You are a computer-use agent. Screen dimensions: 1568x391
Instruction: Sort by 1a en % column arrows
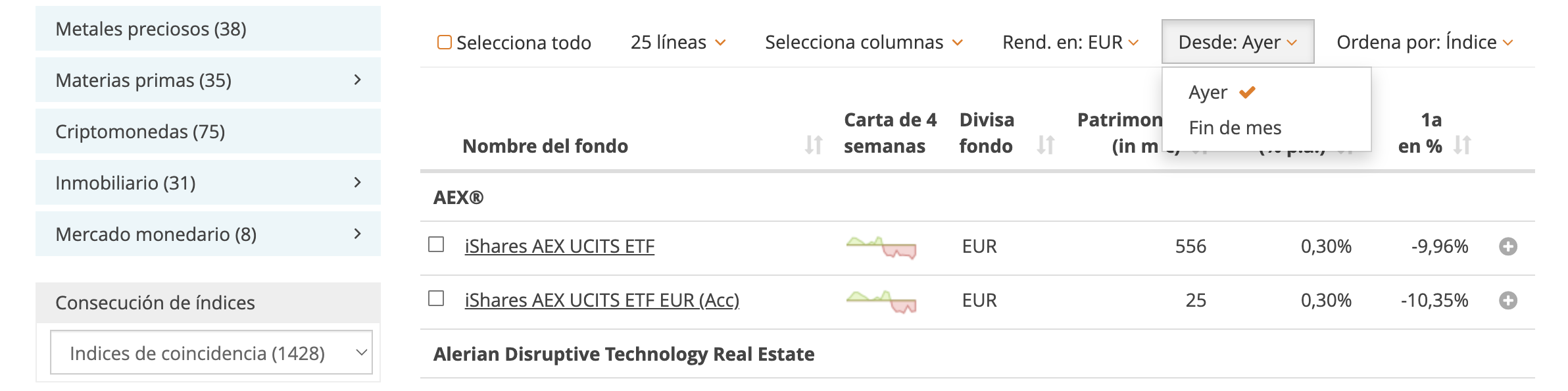tap(1462, 145)
